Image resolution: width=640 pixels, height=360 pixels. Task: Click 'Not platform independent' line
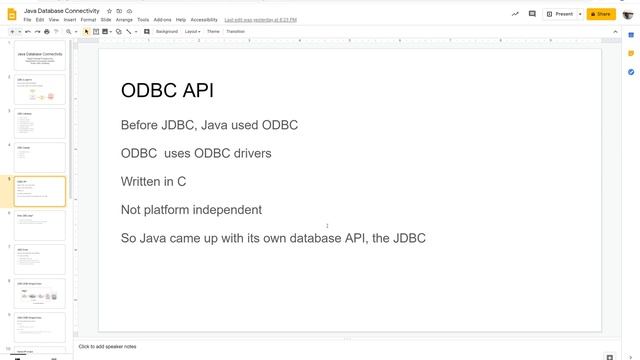click(x=191, y=210)
